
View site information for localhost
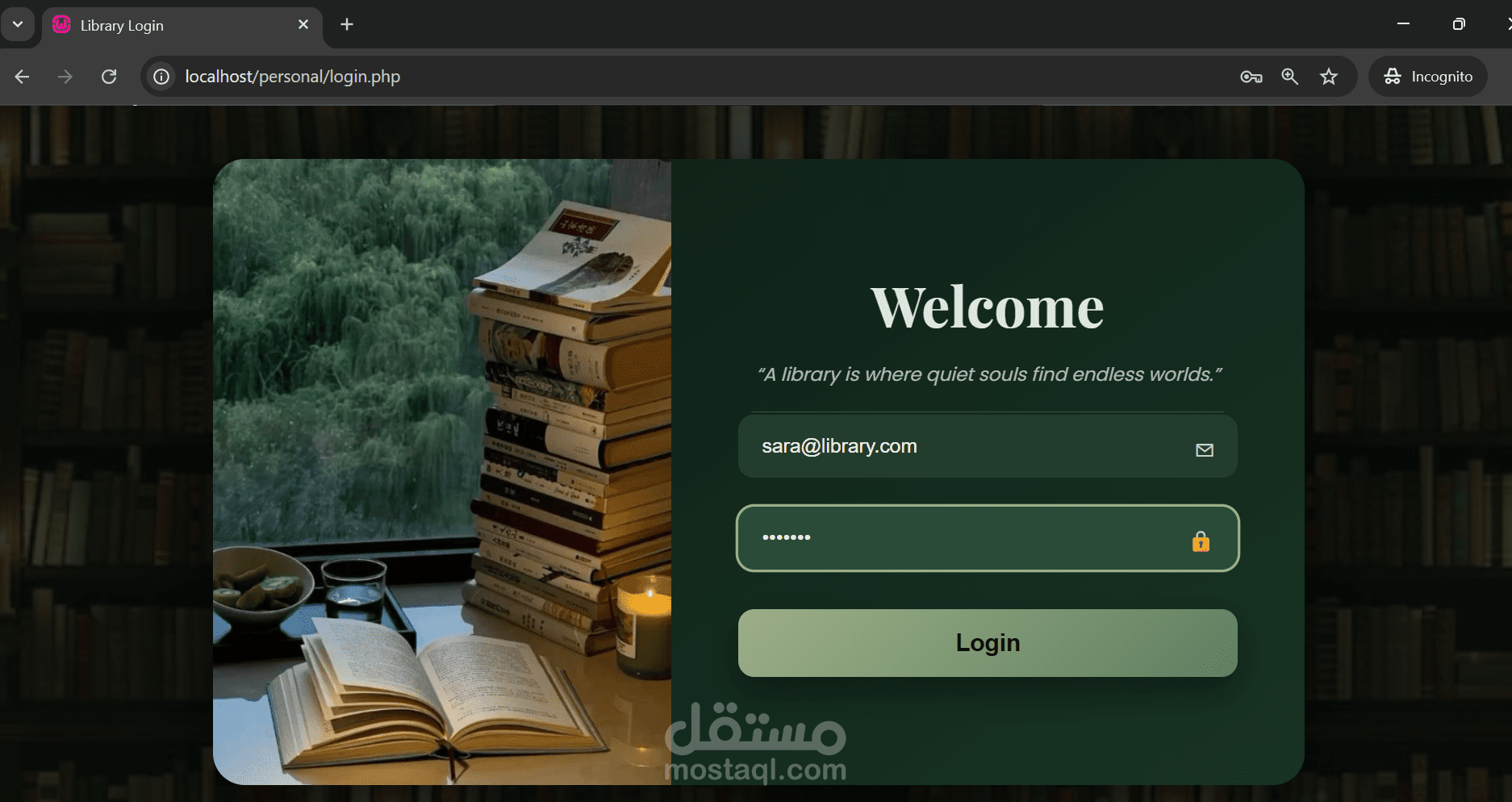click(x=161, y=77)
